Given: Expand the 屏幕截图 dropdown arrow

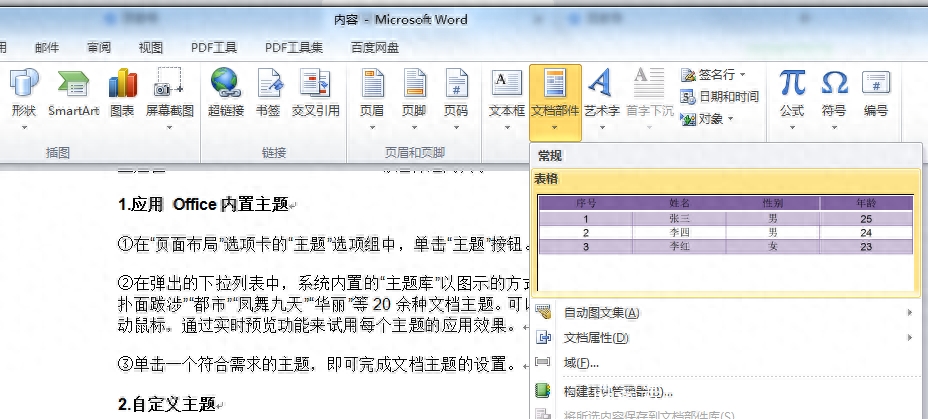Looking at the screenshot, I should [170, 127].
